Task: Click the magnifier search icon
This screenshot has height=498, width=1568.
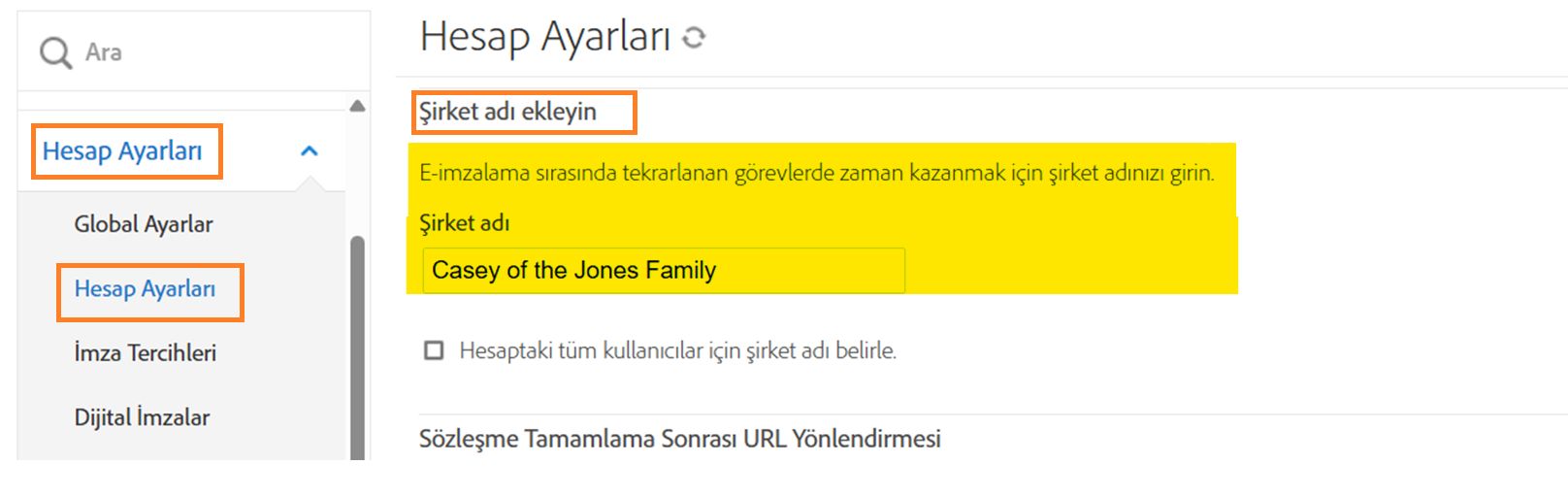Action: point(55,52)
